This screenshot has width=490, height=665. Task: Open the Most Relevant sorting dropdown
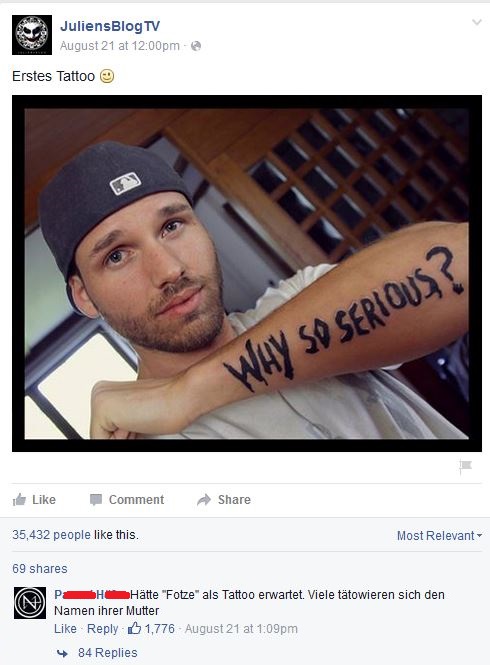pos(440,536)
